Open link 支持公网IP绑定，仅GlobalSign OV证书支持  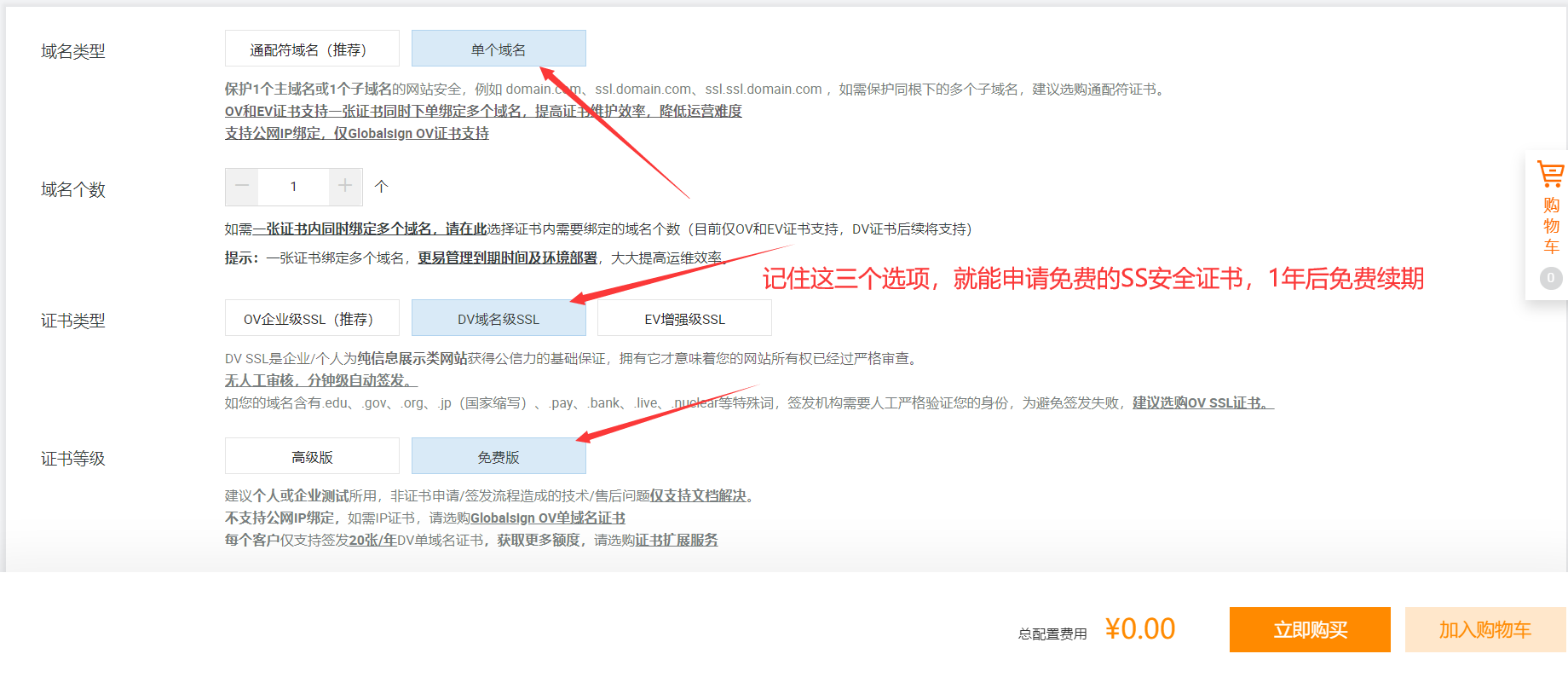pos(357,133)
